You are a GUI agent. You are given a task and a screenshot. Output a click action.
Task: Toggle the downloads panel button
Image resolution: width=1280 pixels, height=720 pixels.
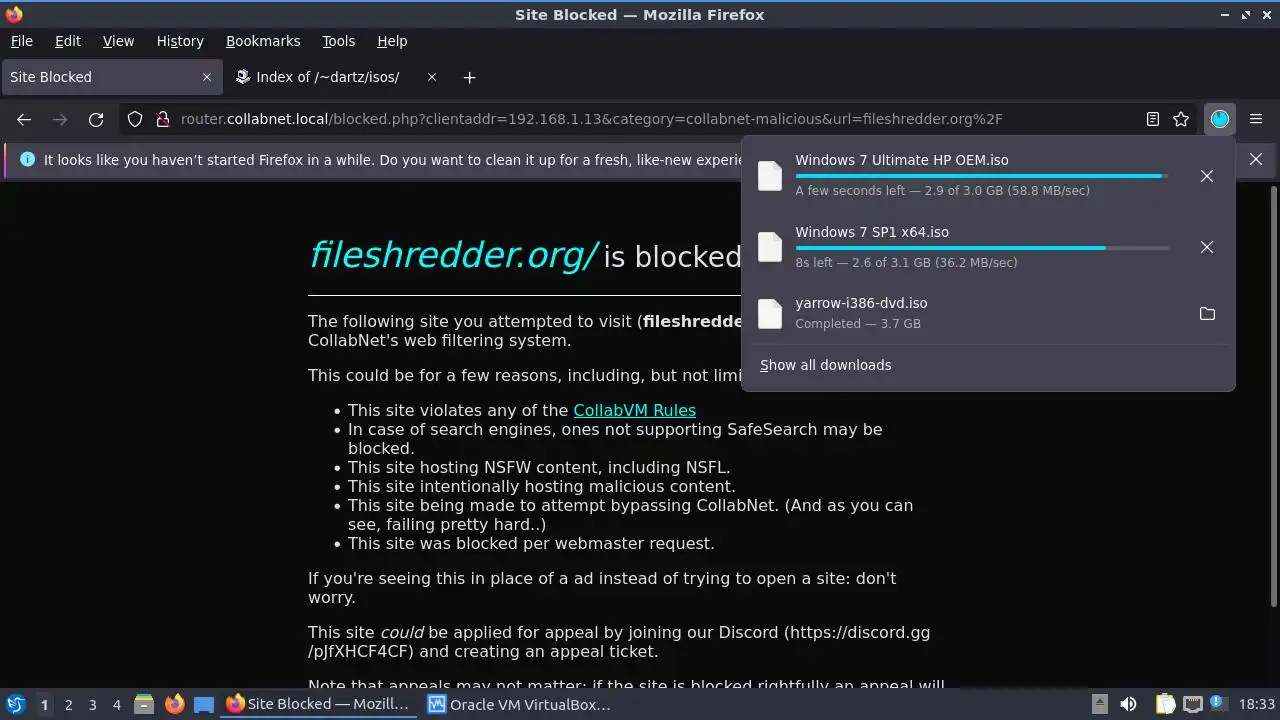[1220, 119]
